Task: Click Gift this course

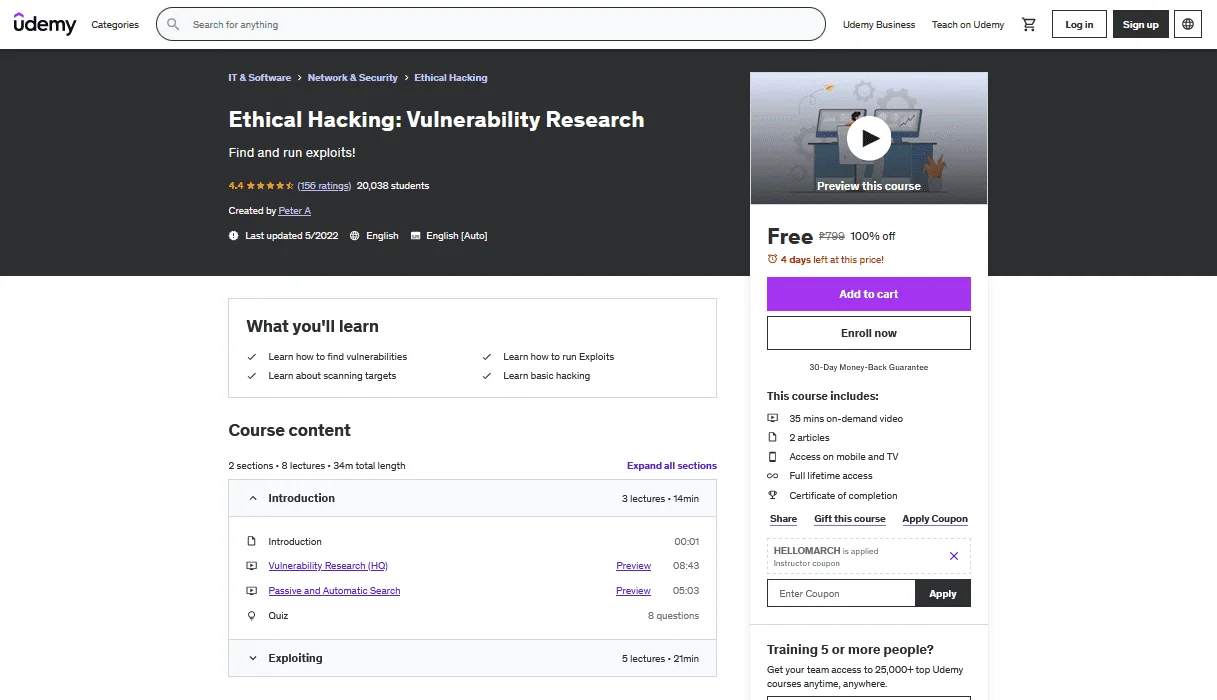Action: 850,519
